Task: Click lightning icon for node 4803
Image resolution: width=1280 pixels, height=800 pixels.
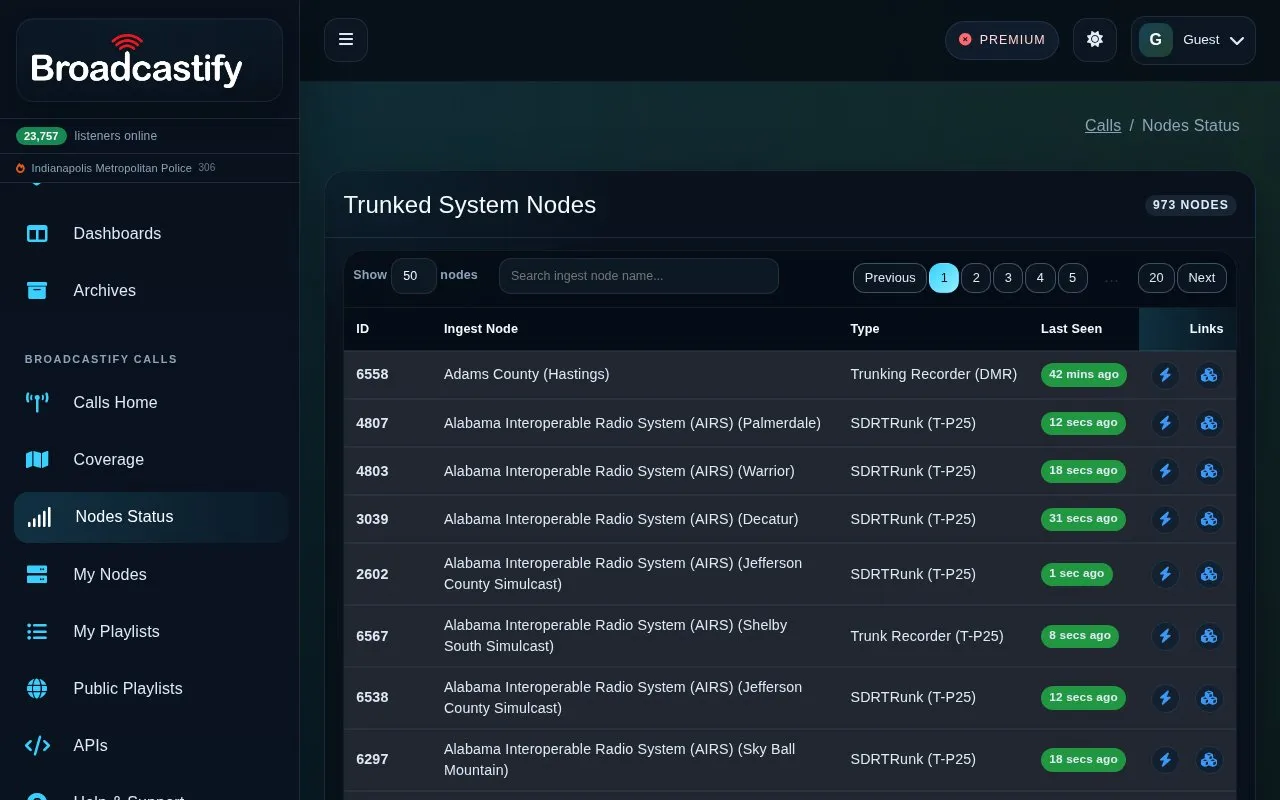Action: click(1165, 471)
